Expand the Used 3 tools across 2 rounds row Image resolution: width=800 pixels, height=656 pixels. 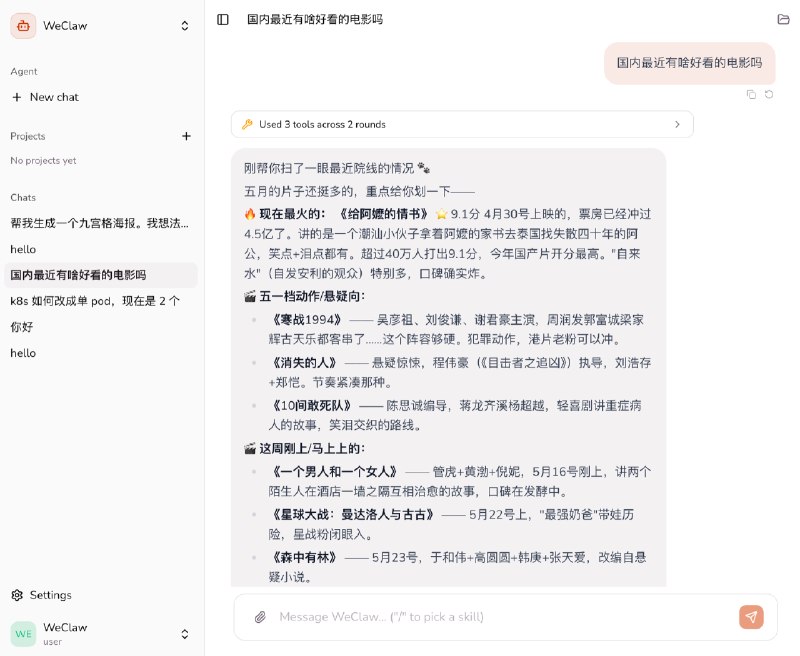click(x=462, y=124)
